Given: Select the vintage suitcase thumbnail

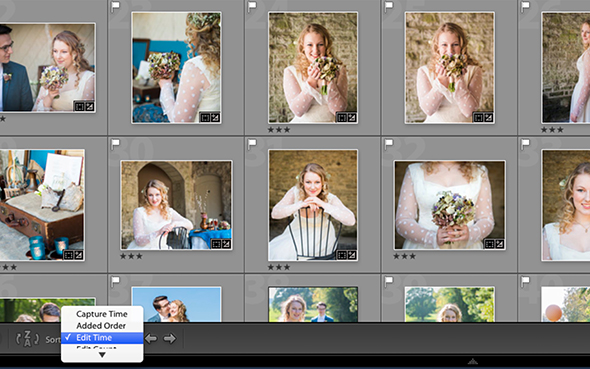Looking at the screenshot, I should [42, 205].
